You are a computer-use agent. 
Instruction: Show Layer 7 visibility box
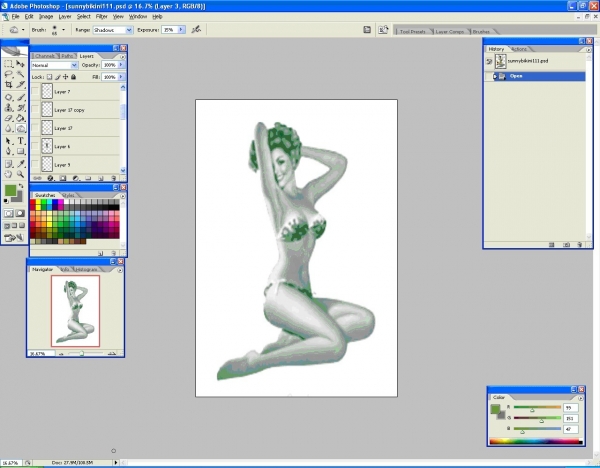click(x=35, y=92)
